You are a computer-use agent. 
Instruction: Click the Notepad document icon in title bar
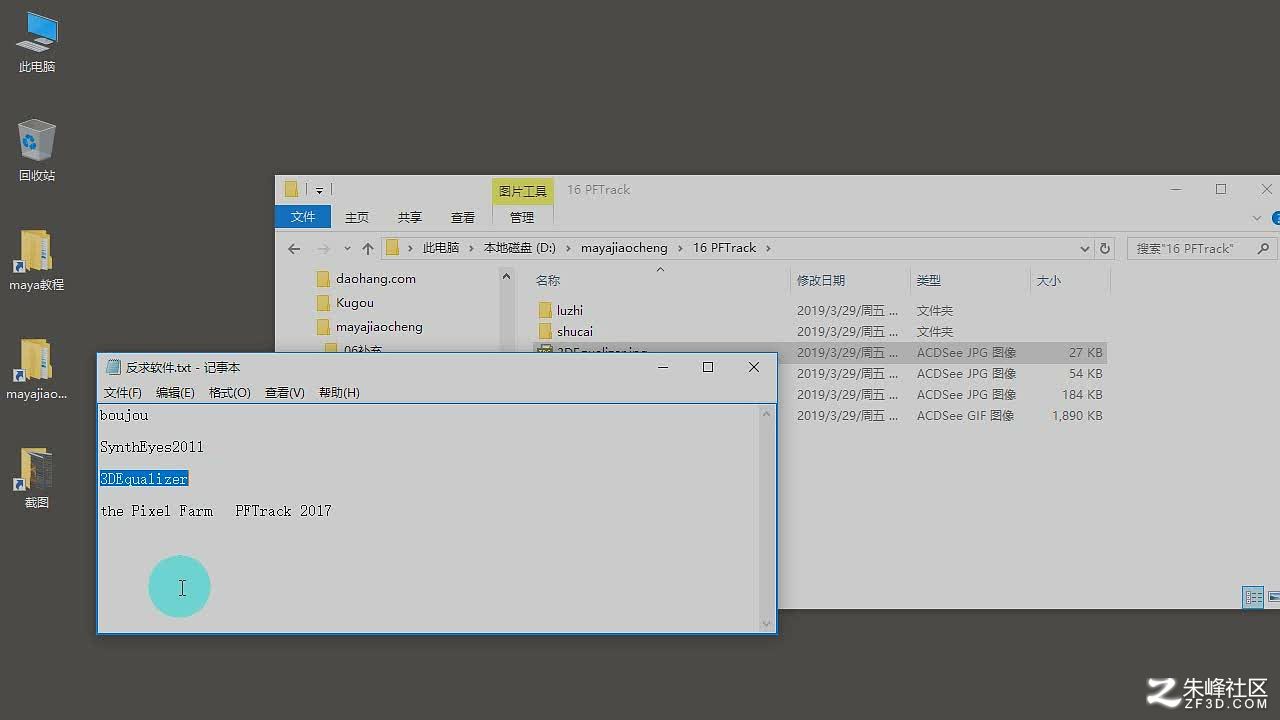point(113,367)
